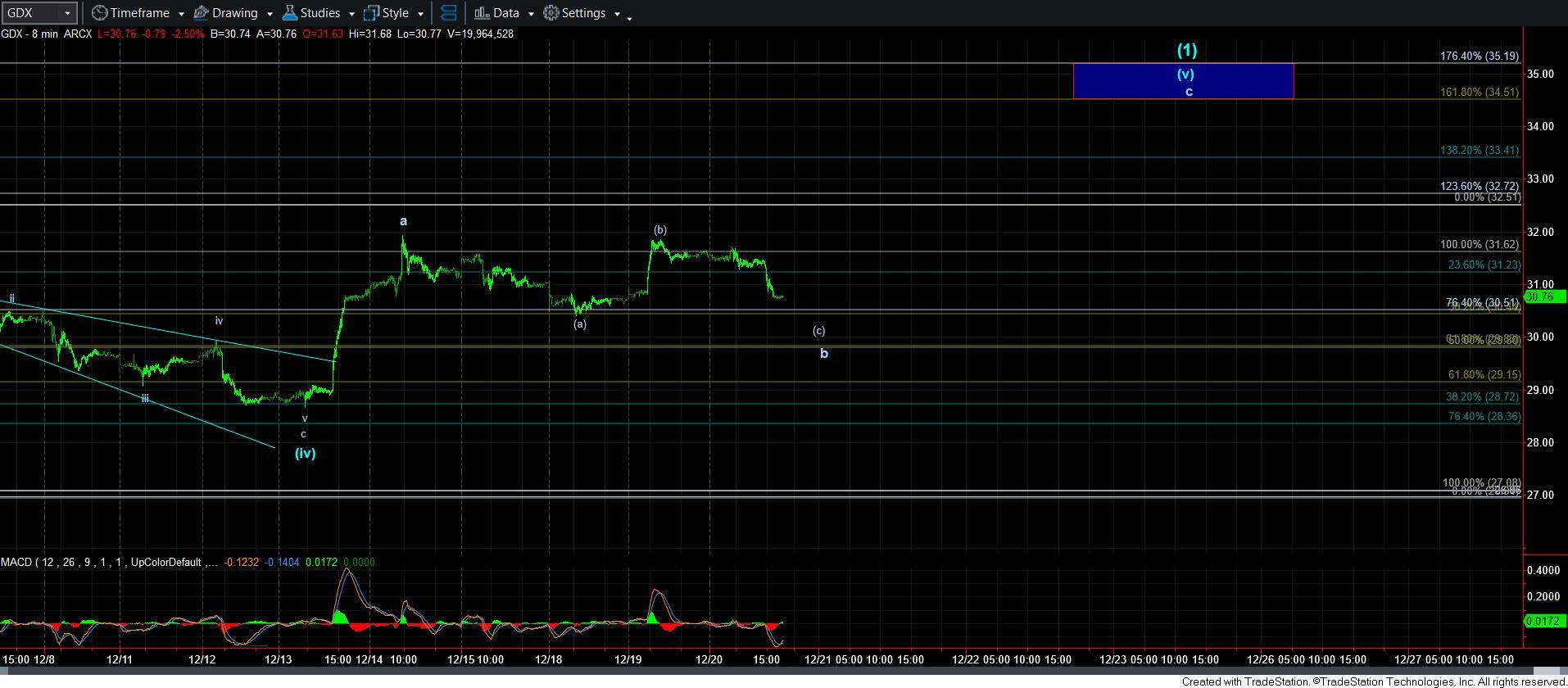The height and width of the screenshot is (688, 1568).
Task: Select the blue (v) target box
Action: pyautogui.click(x=1183, y=81)
